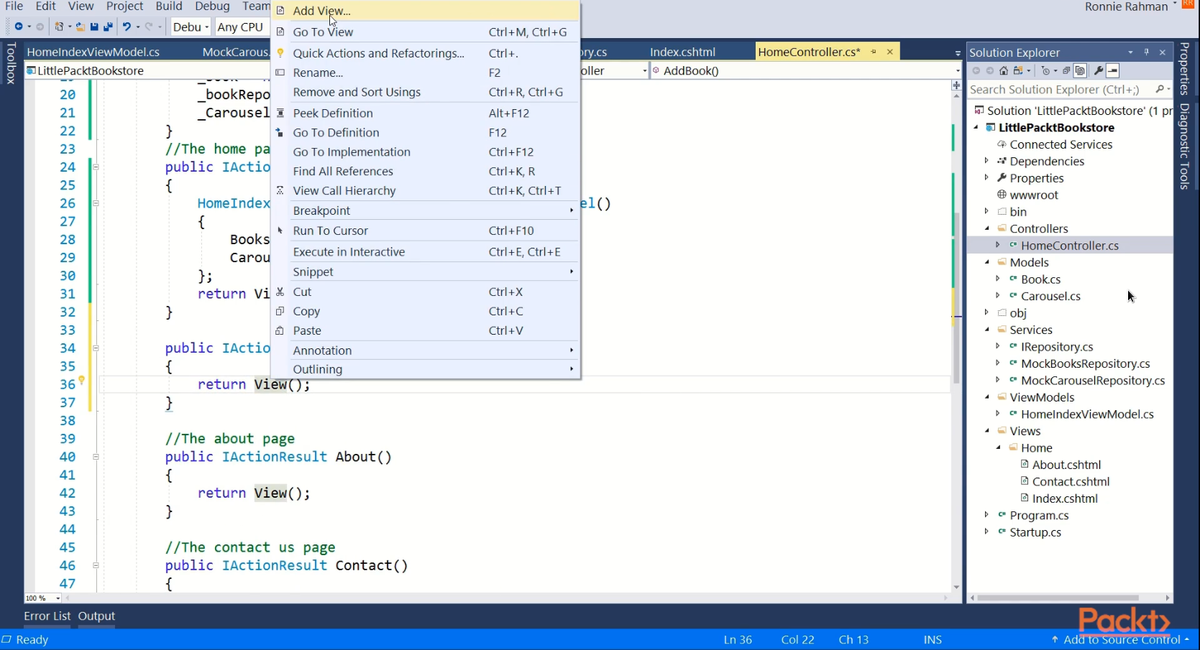
Task: Click the Pending Changes Filter icon
Action: click(1046, 71)
